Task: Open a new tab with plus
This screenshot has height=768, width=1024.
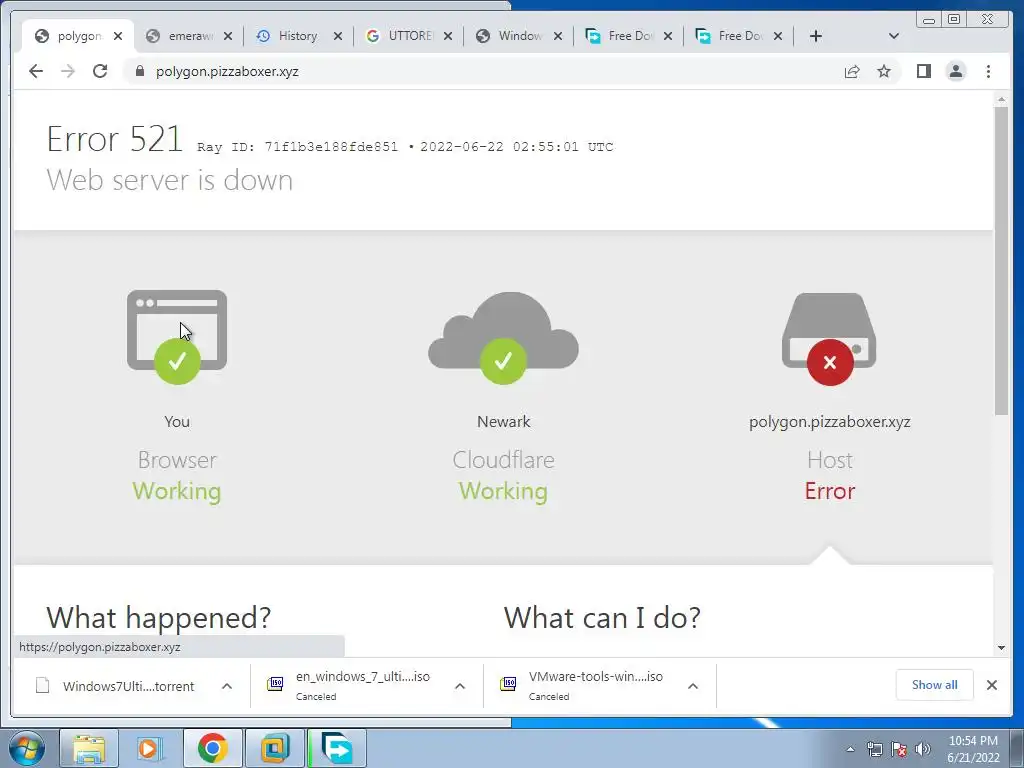Action: (x=816, y=36)
